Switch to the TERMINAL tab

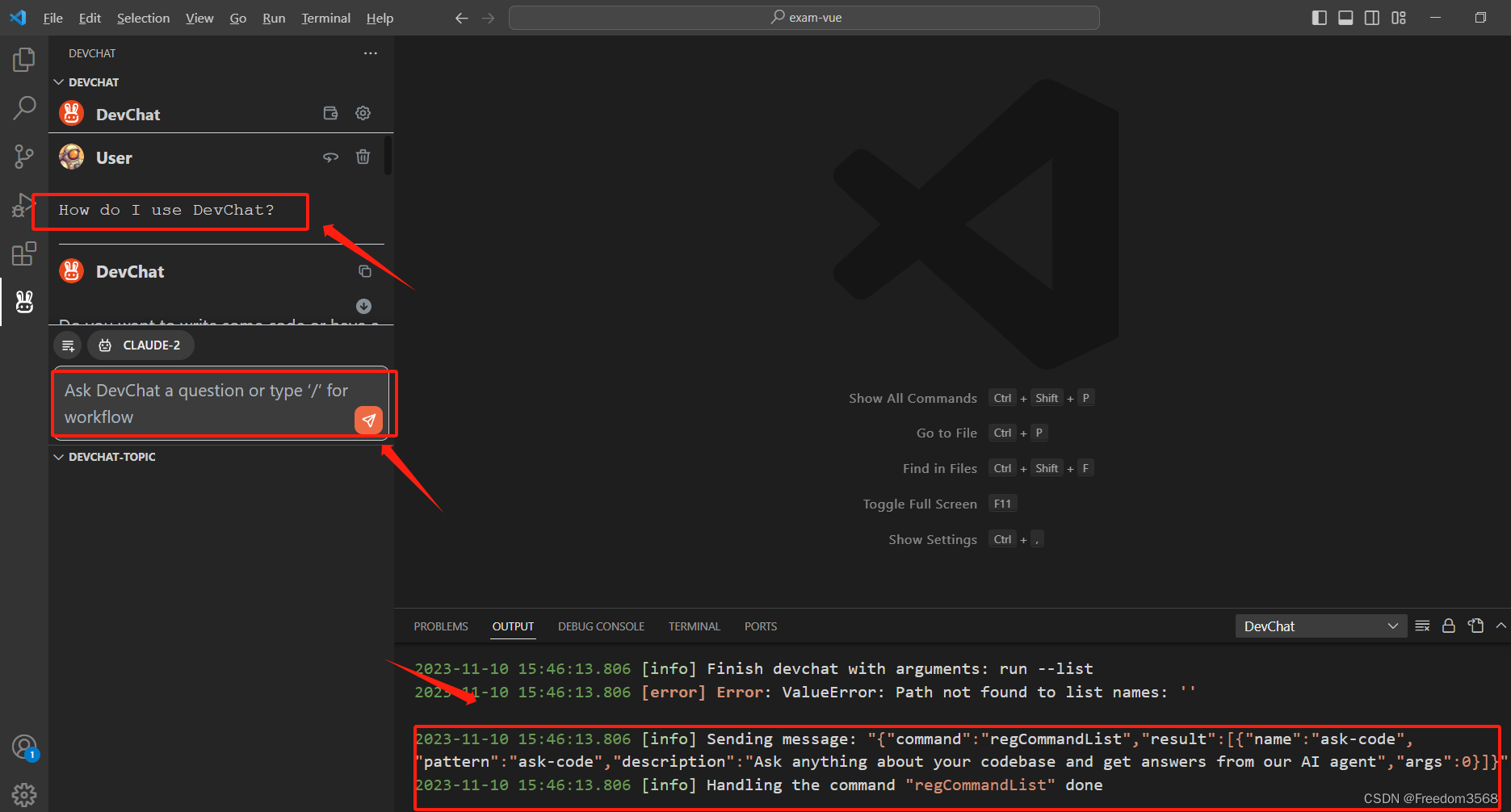click(x=695, y=626)
